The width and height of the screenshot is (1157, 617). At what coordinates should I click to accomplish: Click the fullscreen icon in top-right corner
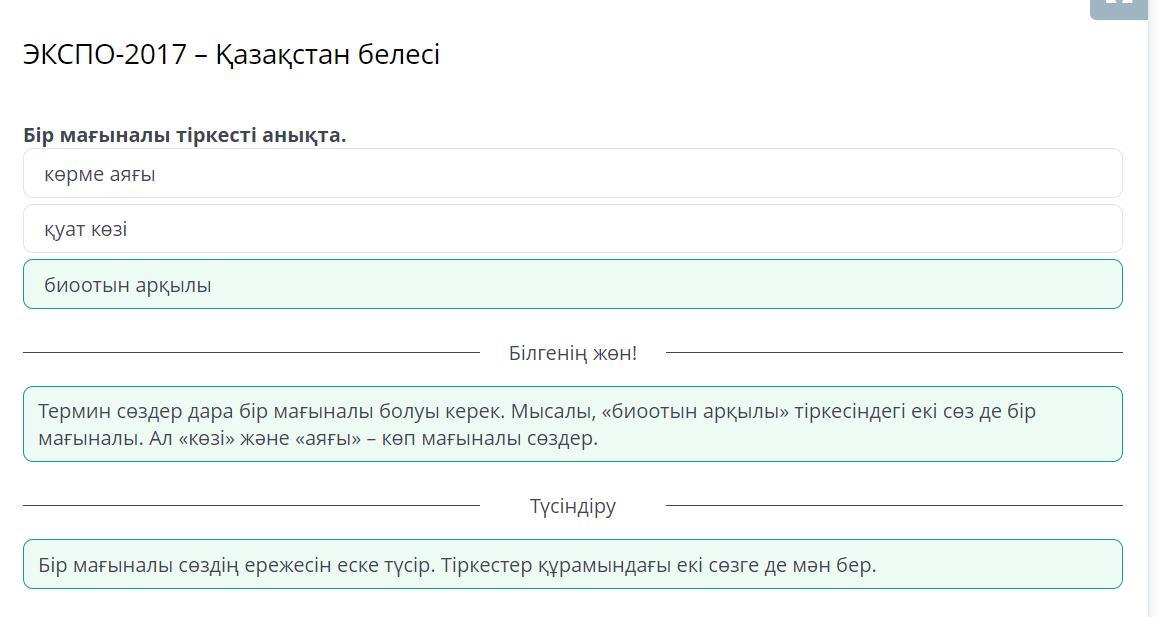pos(1118,6)
